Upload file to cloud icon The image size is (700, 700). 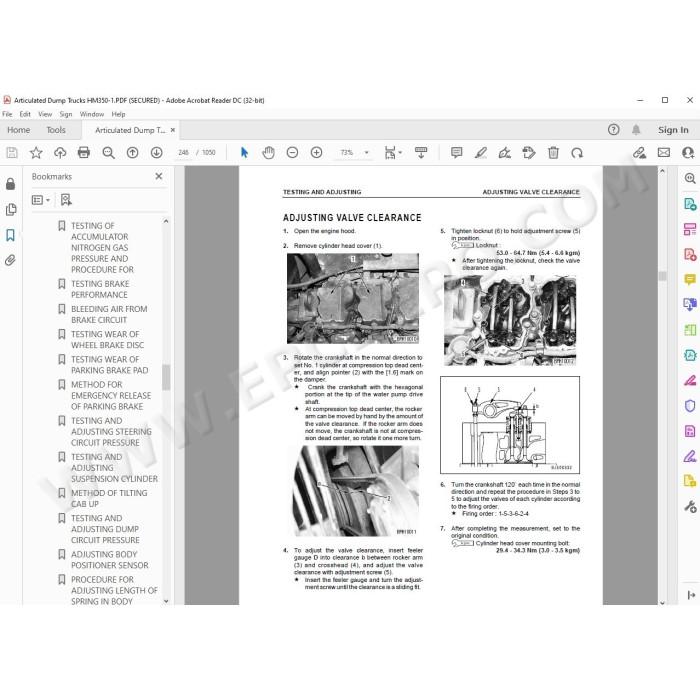(60, 153)
